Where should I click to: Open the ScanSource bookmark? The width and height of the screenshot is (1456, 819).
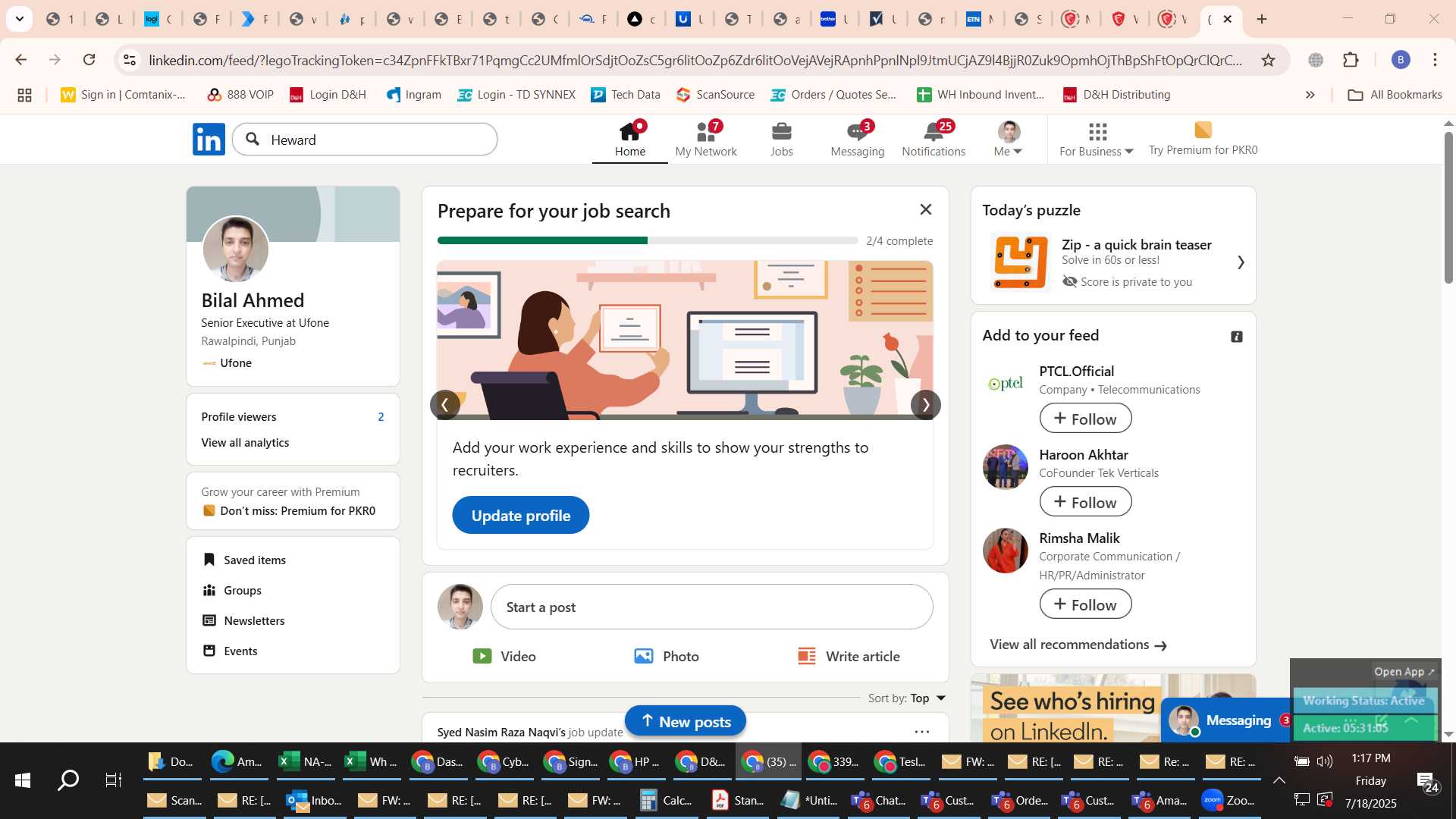tap(715, 95)
